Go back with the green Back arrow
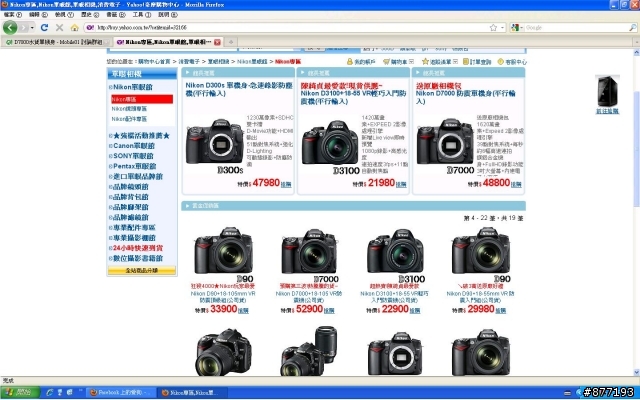 (10, 27)
